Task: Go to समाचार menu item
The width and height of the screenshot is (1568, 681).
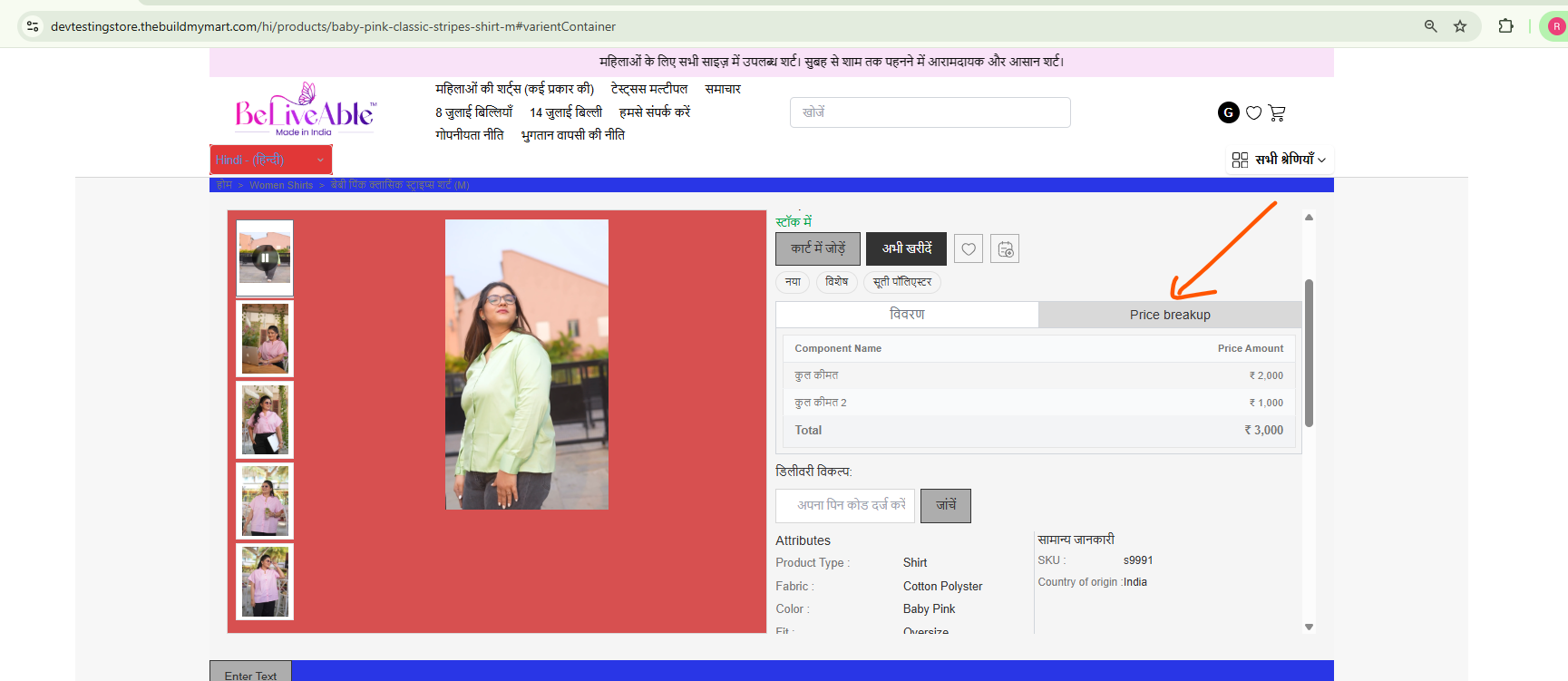Action: point(723,89)
